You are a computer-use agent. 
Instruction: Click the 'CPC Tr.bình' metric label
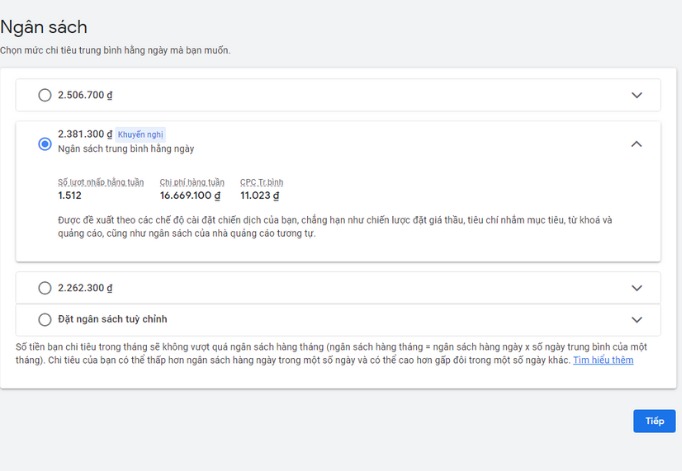[x=262, y=182]
